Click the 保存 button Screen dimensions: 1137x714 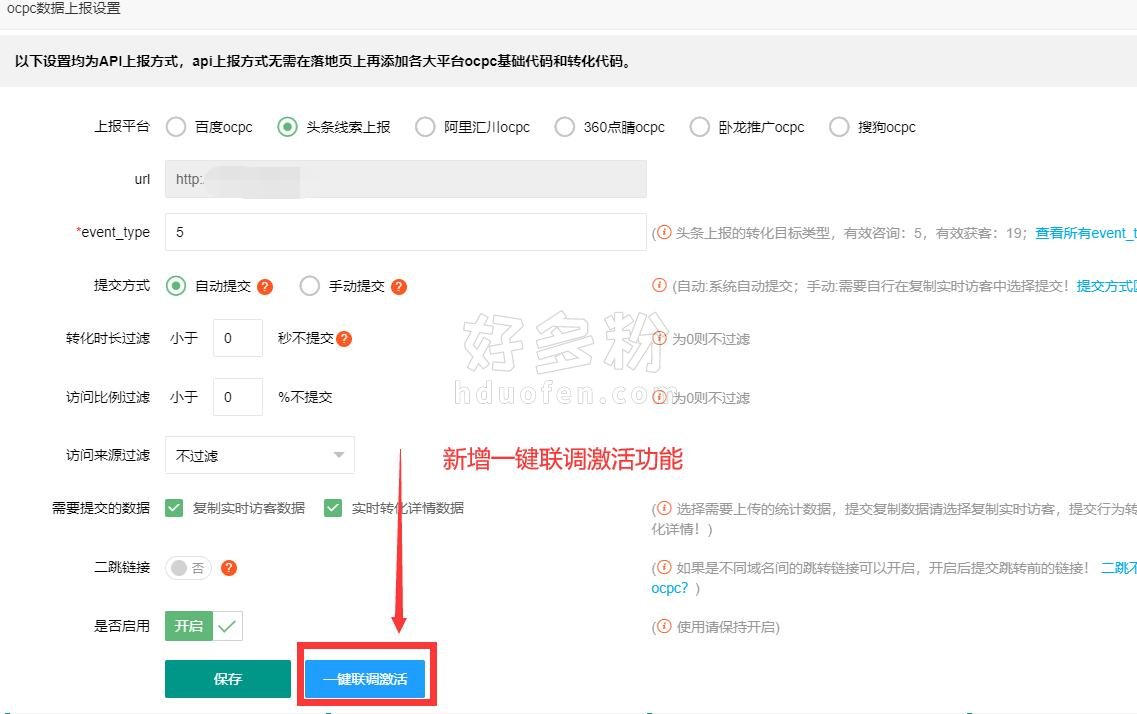[x=228, y=679]
